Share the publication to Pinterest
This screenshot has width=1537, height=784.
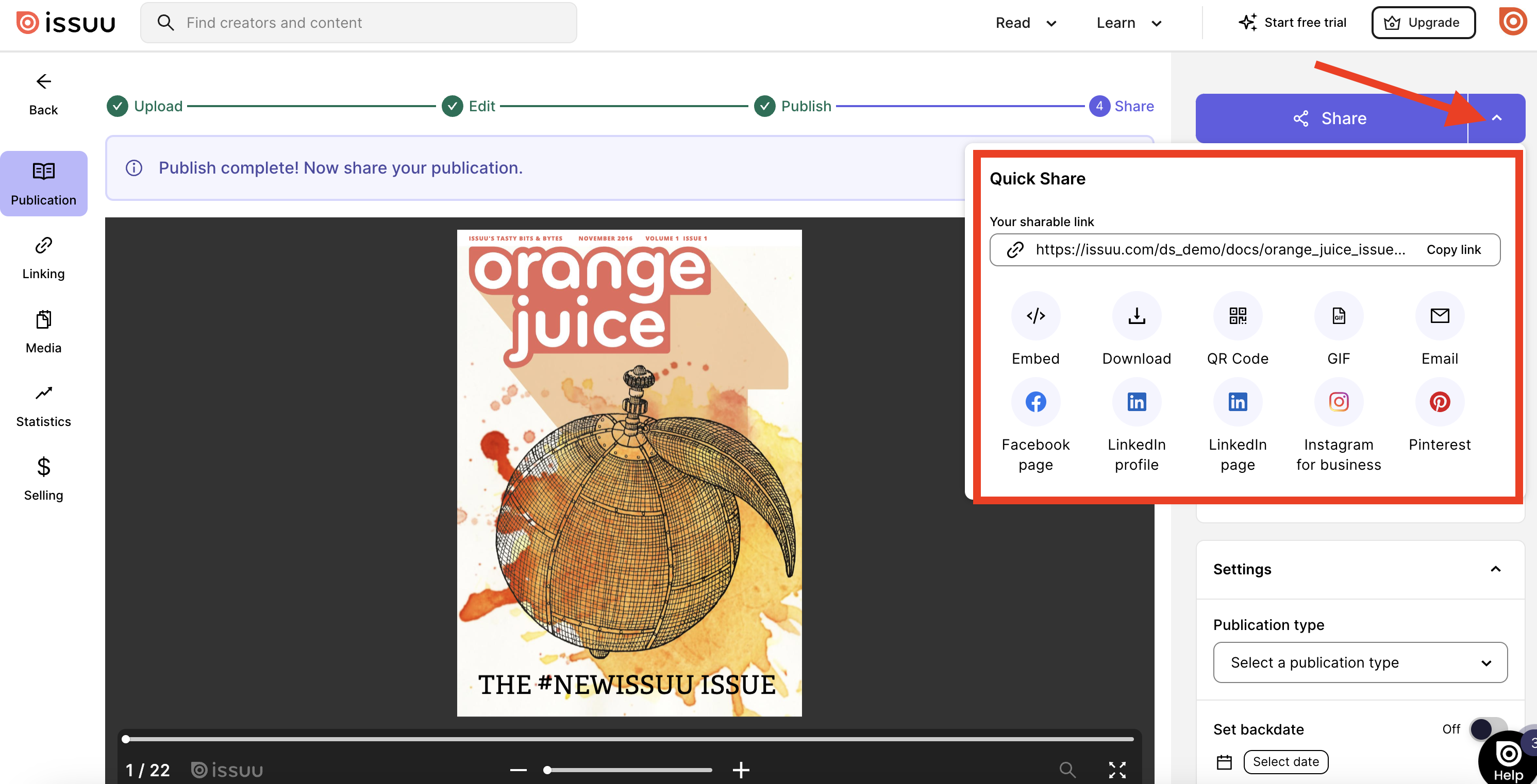1439,401
